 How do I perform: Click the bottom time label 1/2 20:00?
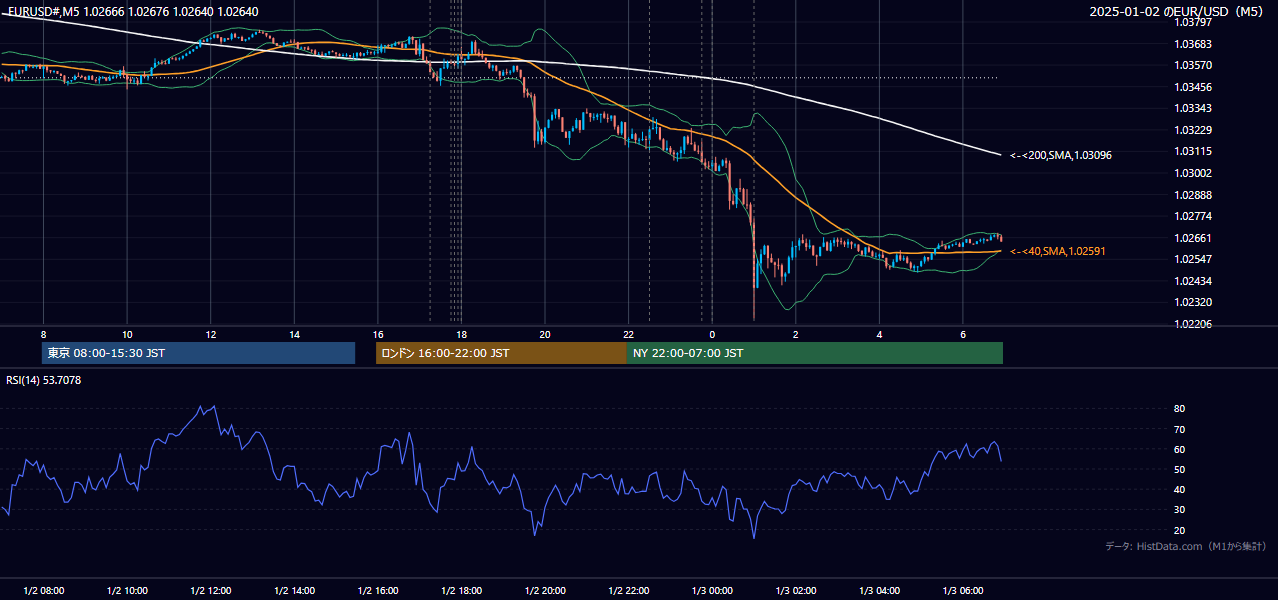coord(545,591)
